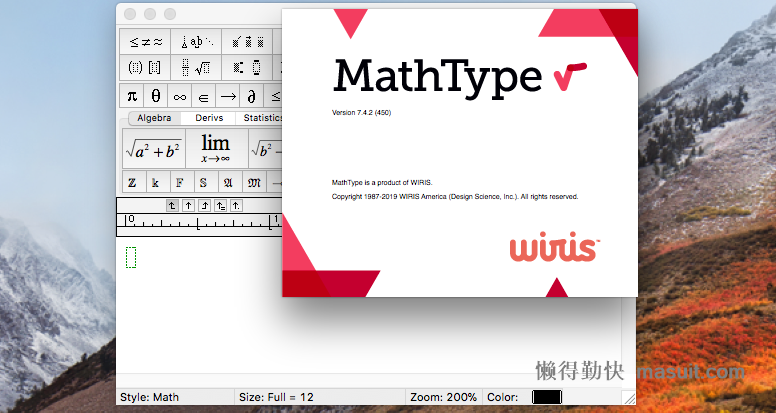Open the embellishments palette

tap(247, 42)
